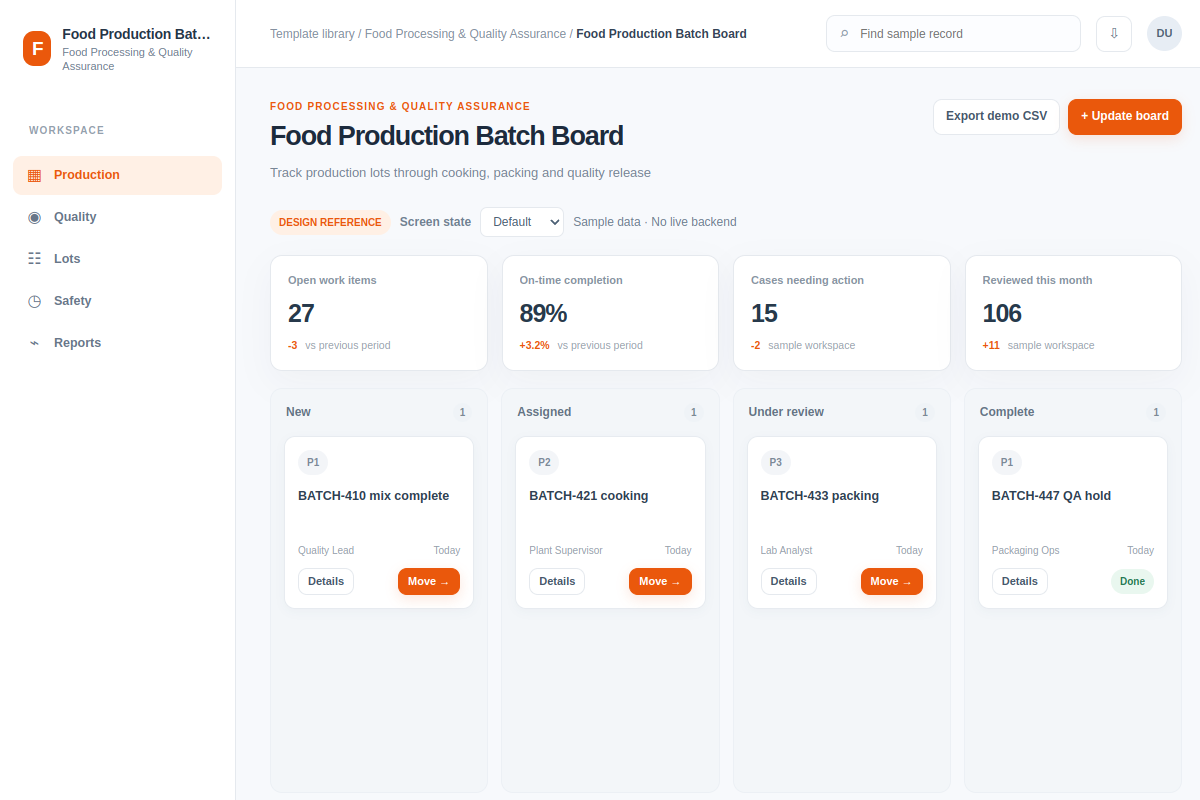Image resolution: width=1200 pixels, height=800 pixels.
Task: Click the 'Lab Analyst' assignee text
Action: (x=787, y=550)
